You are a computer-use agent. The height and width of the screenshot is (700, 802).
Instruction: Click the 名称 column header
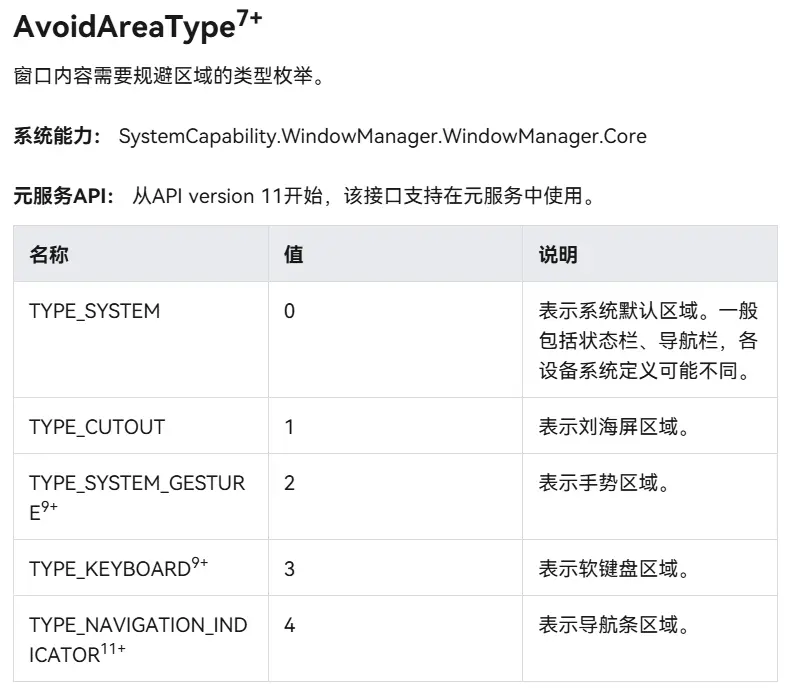click(49, 255)
